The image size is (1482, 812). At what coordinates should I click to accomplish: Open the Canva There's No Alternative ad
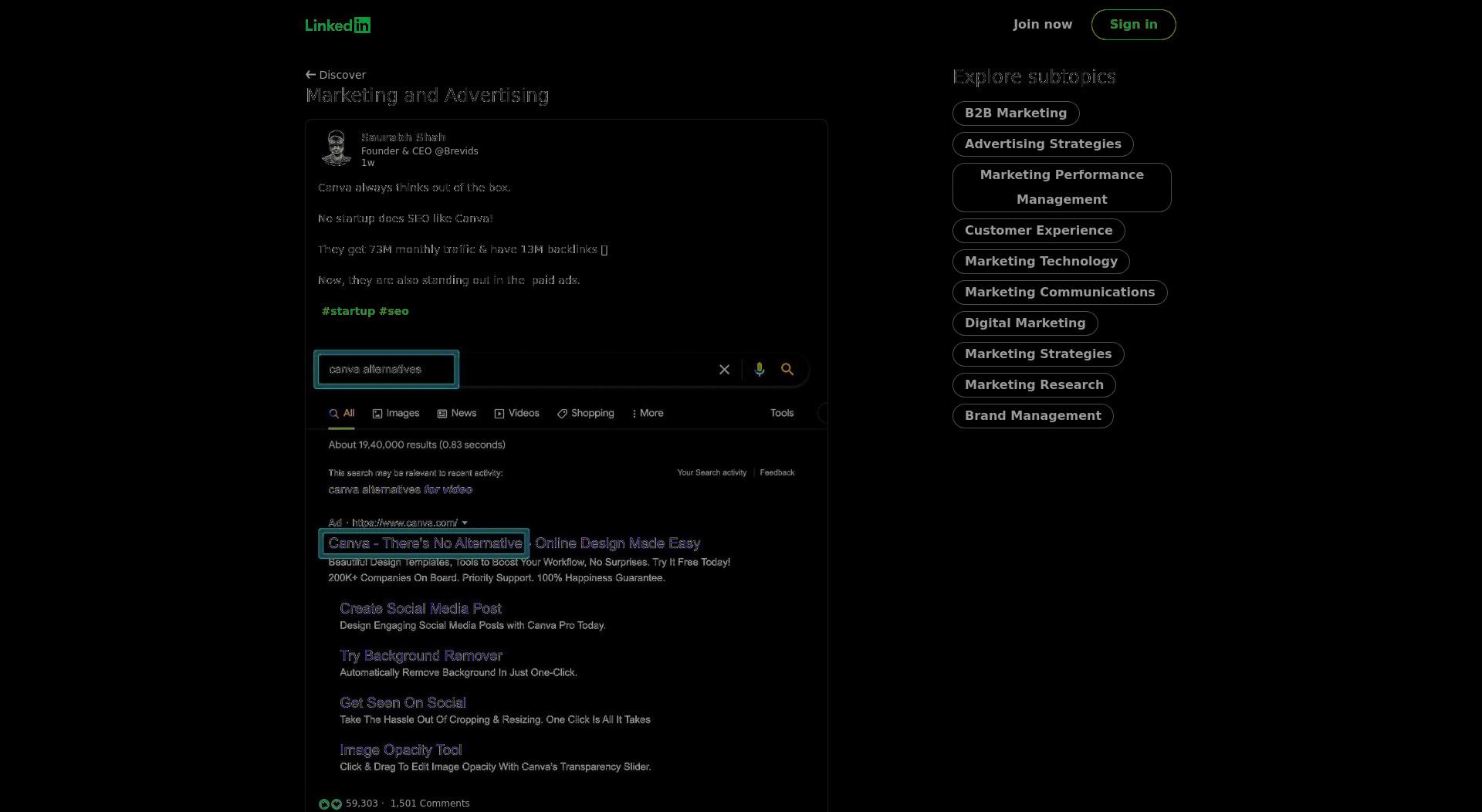coord(514,543)
